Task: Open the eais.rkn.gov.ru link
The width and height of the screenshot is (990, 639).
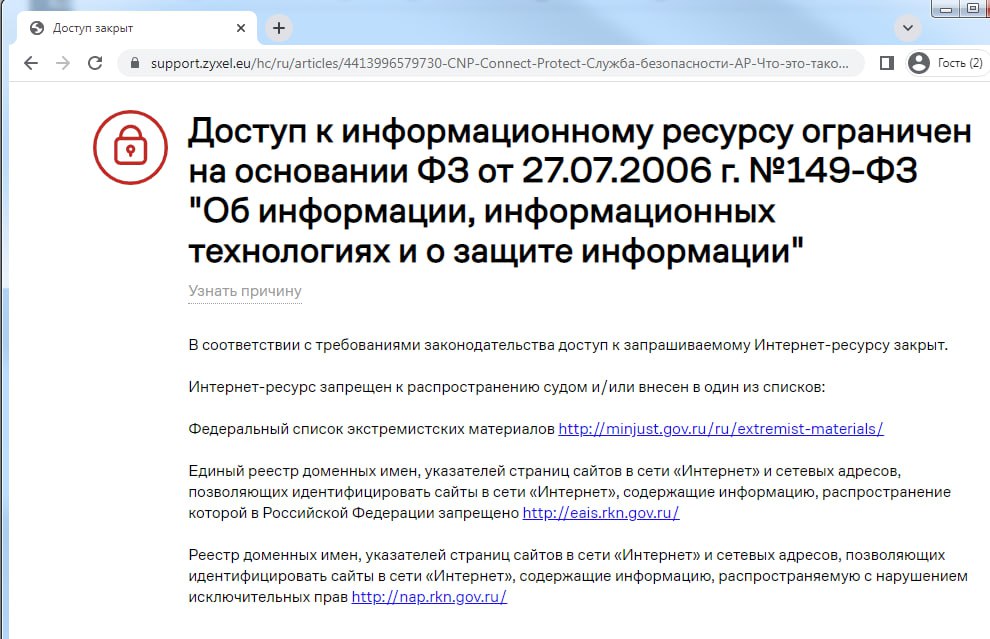Action: pos(600,513)
